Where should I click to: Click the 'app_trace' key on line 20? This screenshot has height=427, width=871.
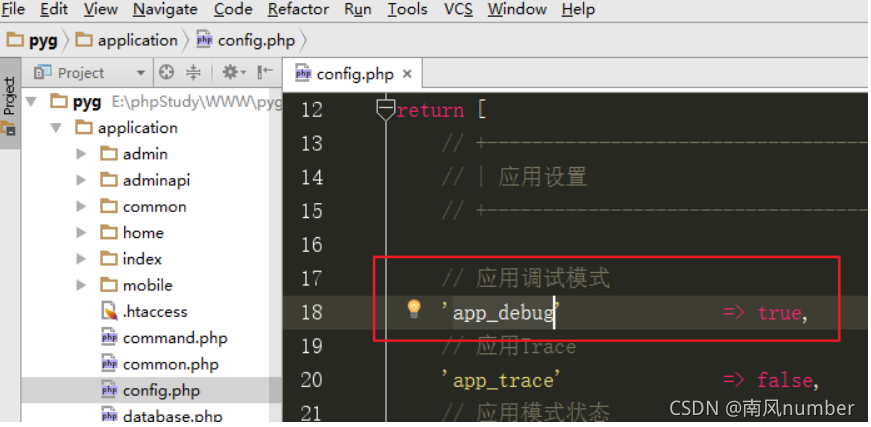501,380
